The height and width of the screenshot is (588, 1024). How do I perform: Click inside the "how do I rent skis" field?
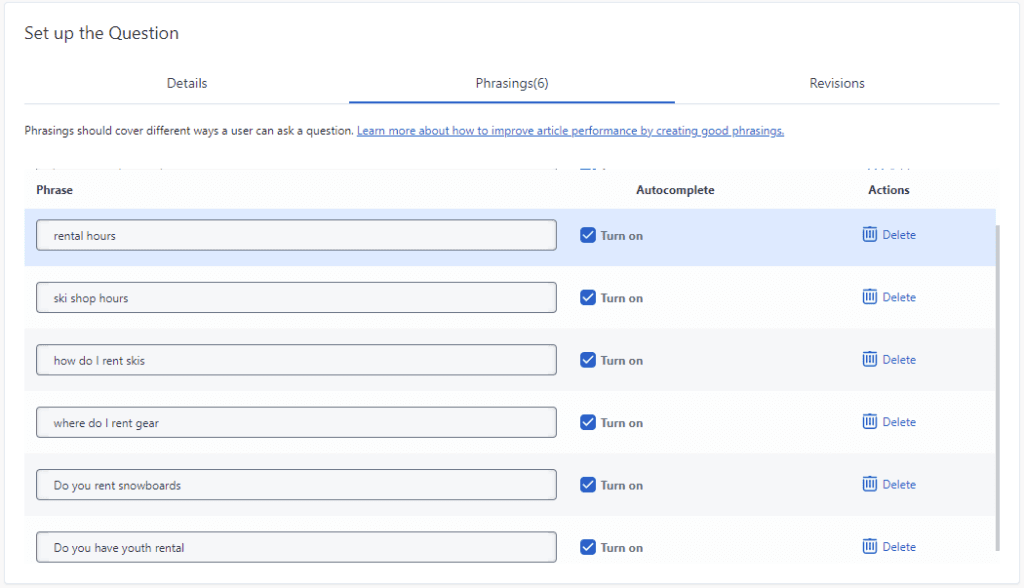tap(296, 359)
